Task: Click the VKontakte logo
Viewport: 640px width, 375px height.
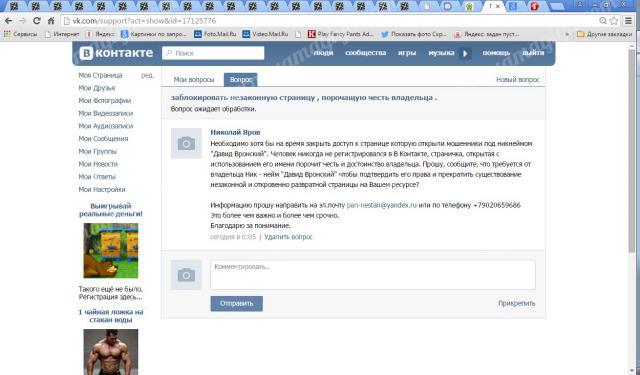Action: [x=116, y=53]
